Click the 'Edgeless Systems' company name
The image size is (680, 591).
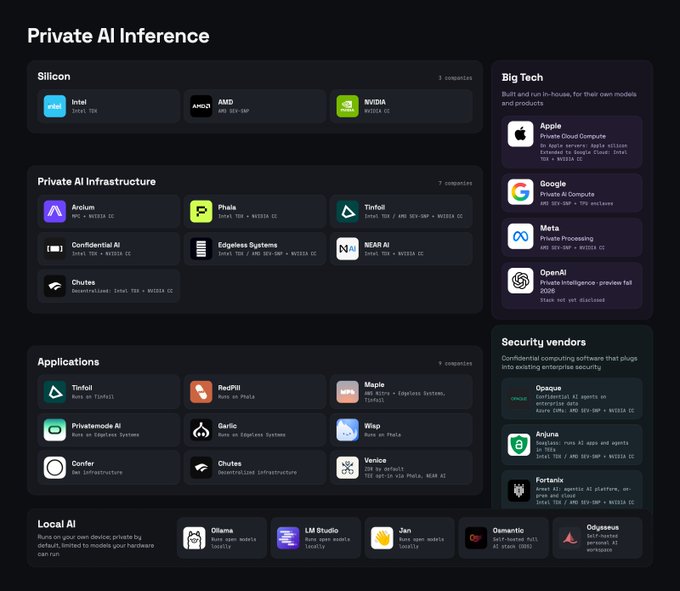pyautogui.click(x=247, y=245)
